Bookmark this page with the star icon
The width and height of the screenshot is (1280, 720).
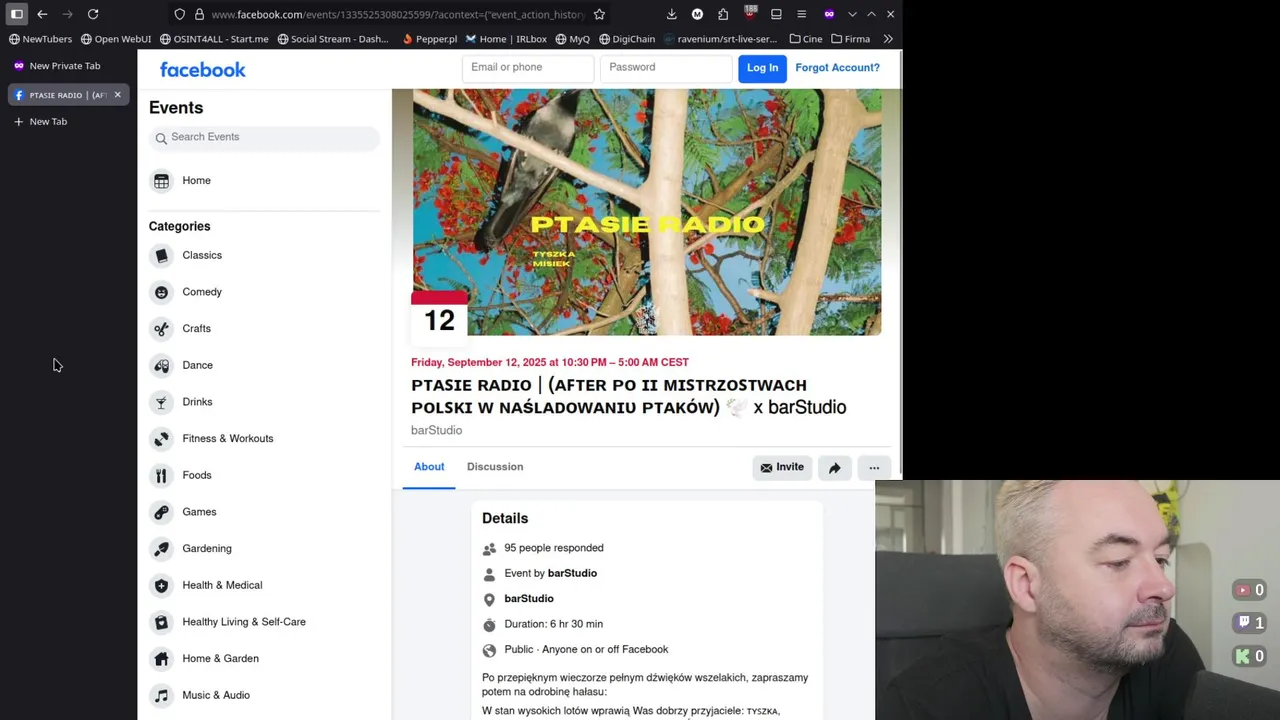coord(599,14)
